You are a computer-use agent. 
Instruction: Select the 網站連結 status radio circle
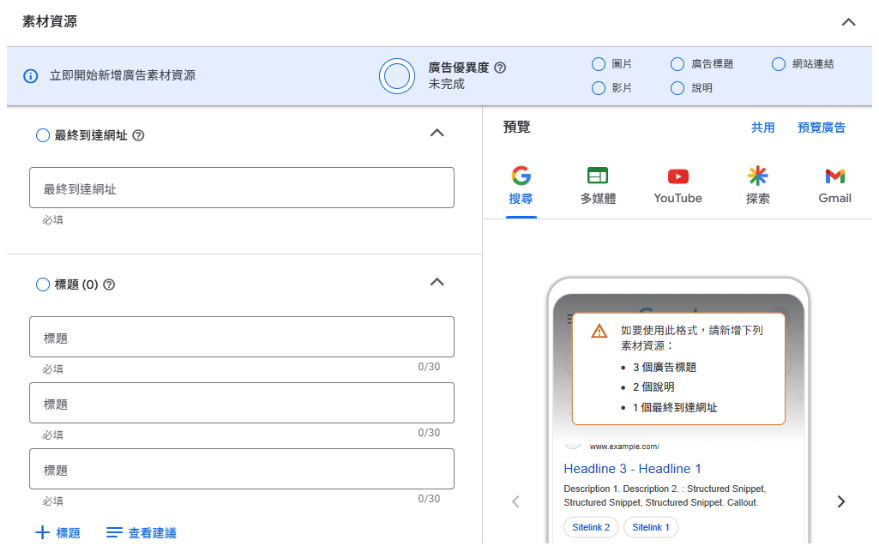778,64
